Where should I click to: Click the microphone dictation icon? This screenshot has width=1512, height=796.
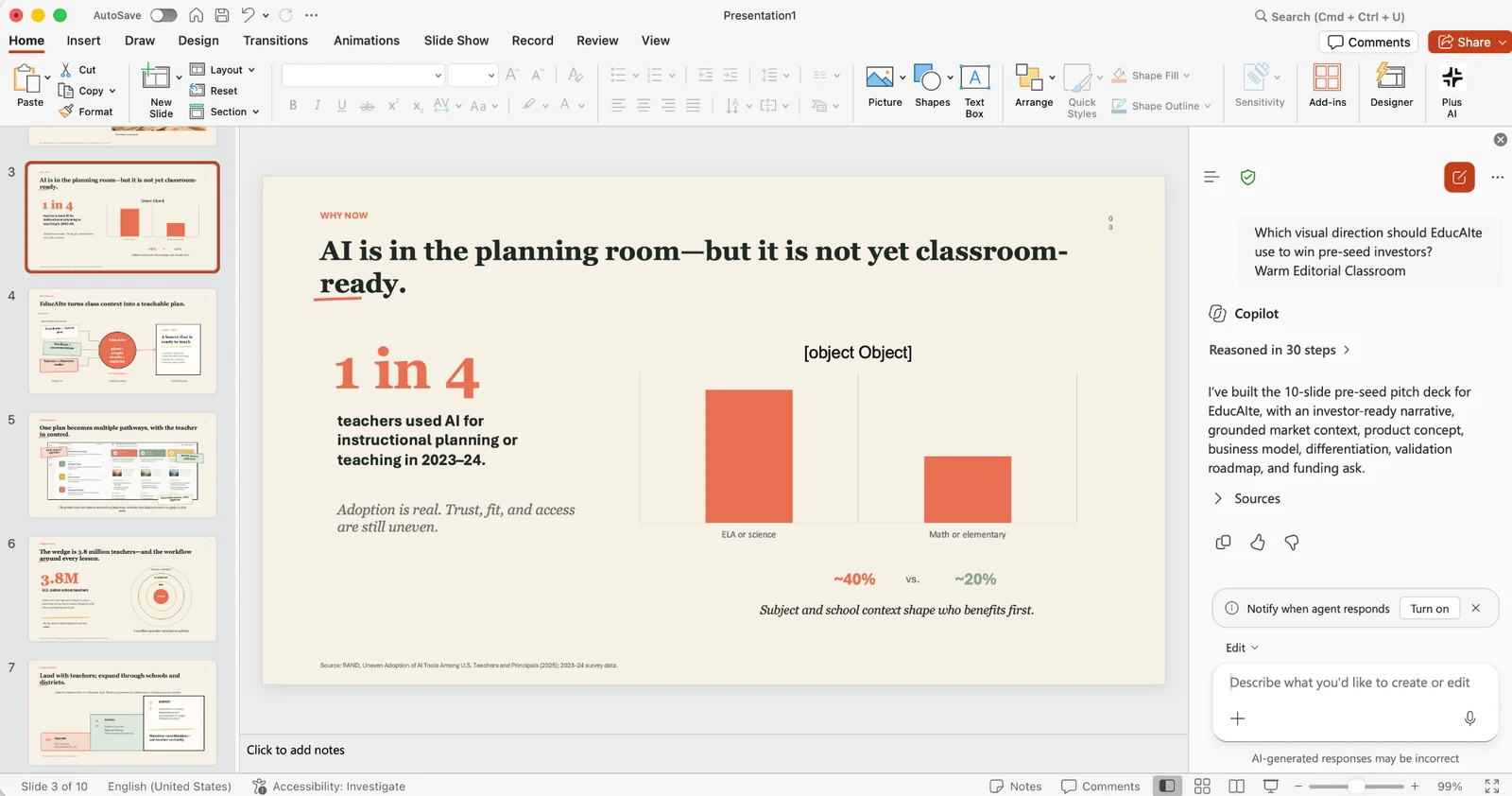pos(1469,718)
